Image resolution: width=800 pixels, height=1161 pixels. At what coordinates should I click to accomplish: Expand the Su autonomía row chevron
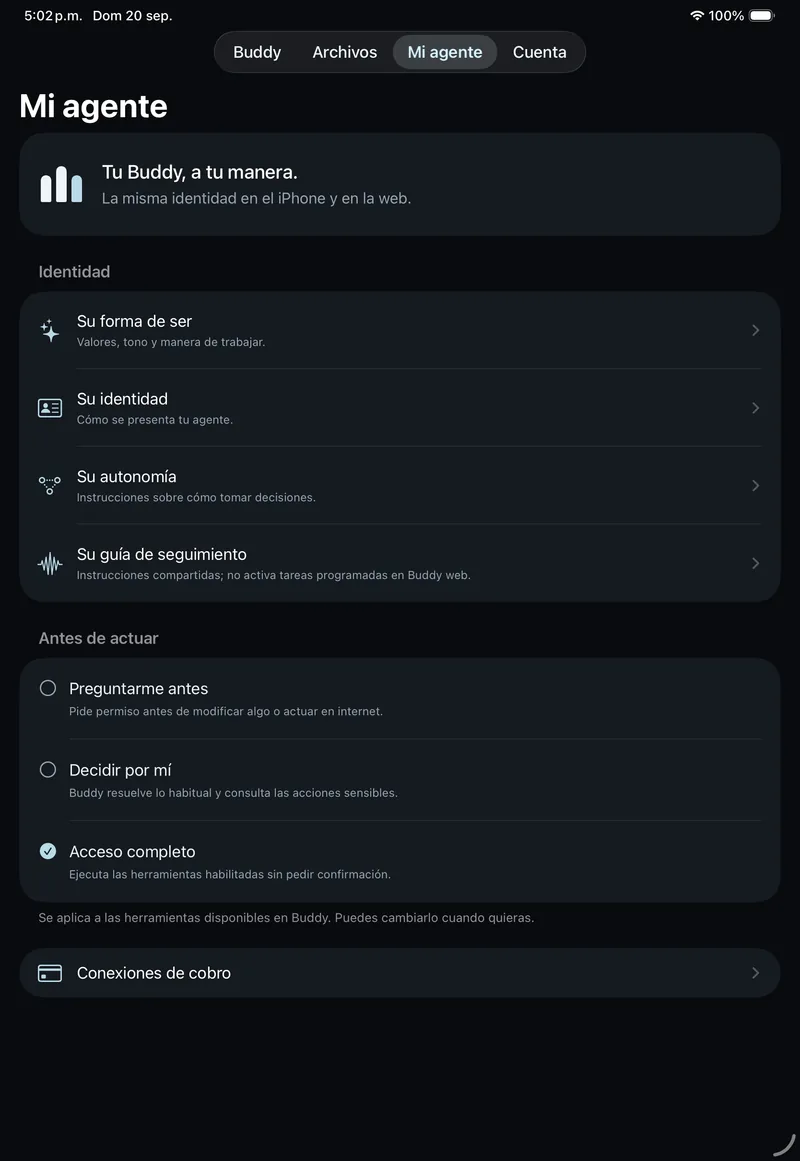coord(756,486)
